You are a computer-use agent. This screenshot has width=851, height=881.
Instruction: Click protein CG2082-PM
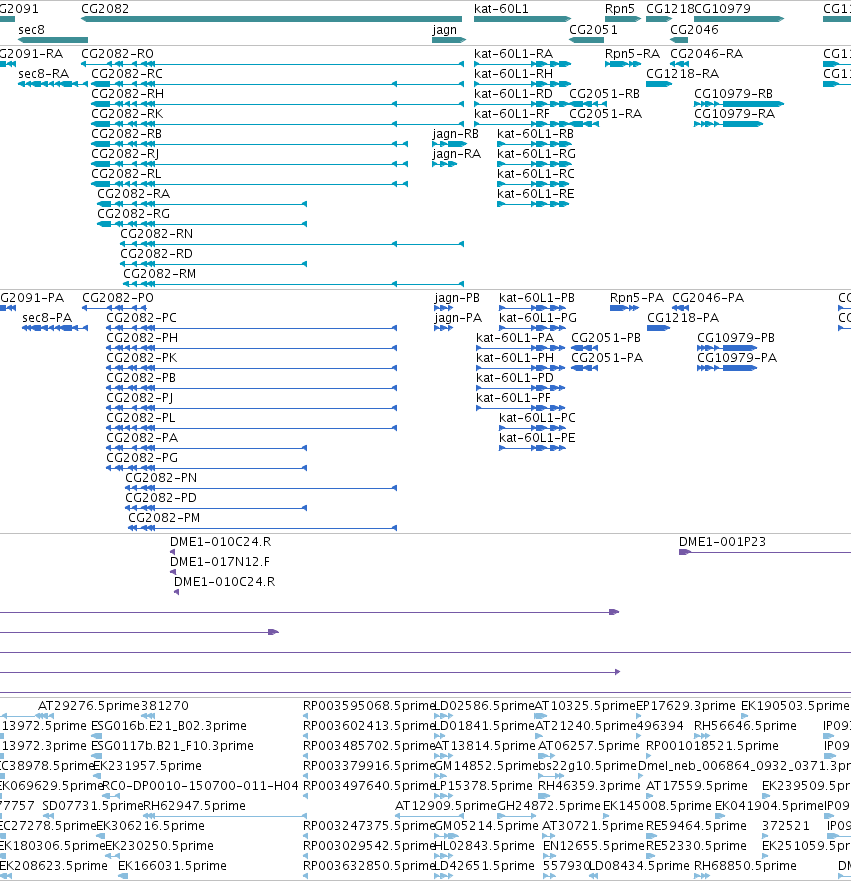tap(263, 528)
